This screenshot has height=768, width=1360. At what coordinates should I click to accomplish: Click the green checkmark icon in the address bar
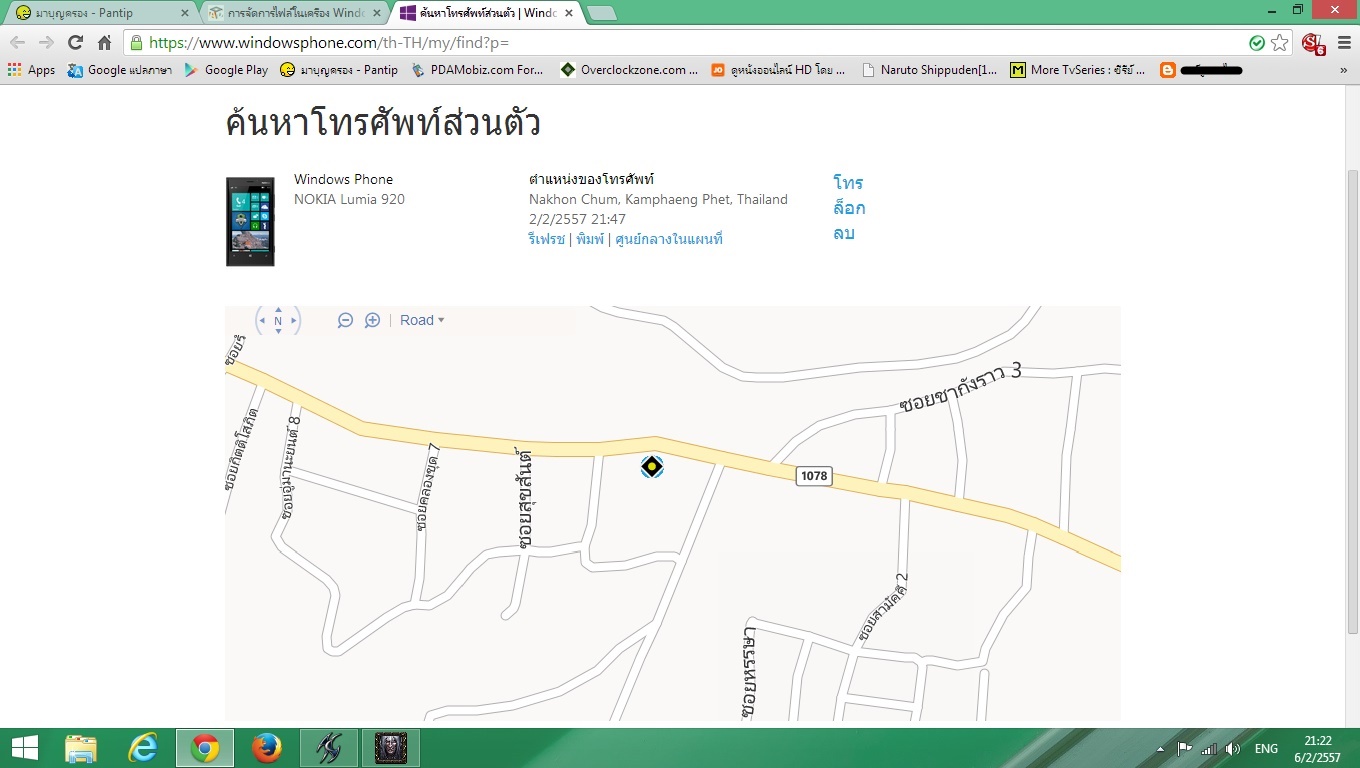pos(1257,43)
